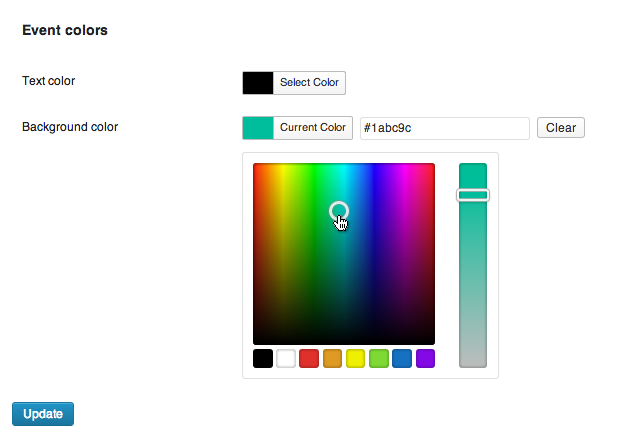Click the Event colors heading
626x445 pixels.
click(65, 31)
